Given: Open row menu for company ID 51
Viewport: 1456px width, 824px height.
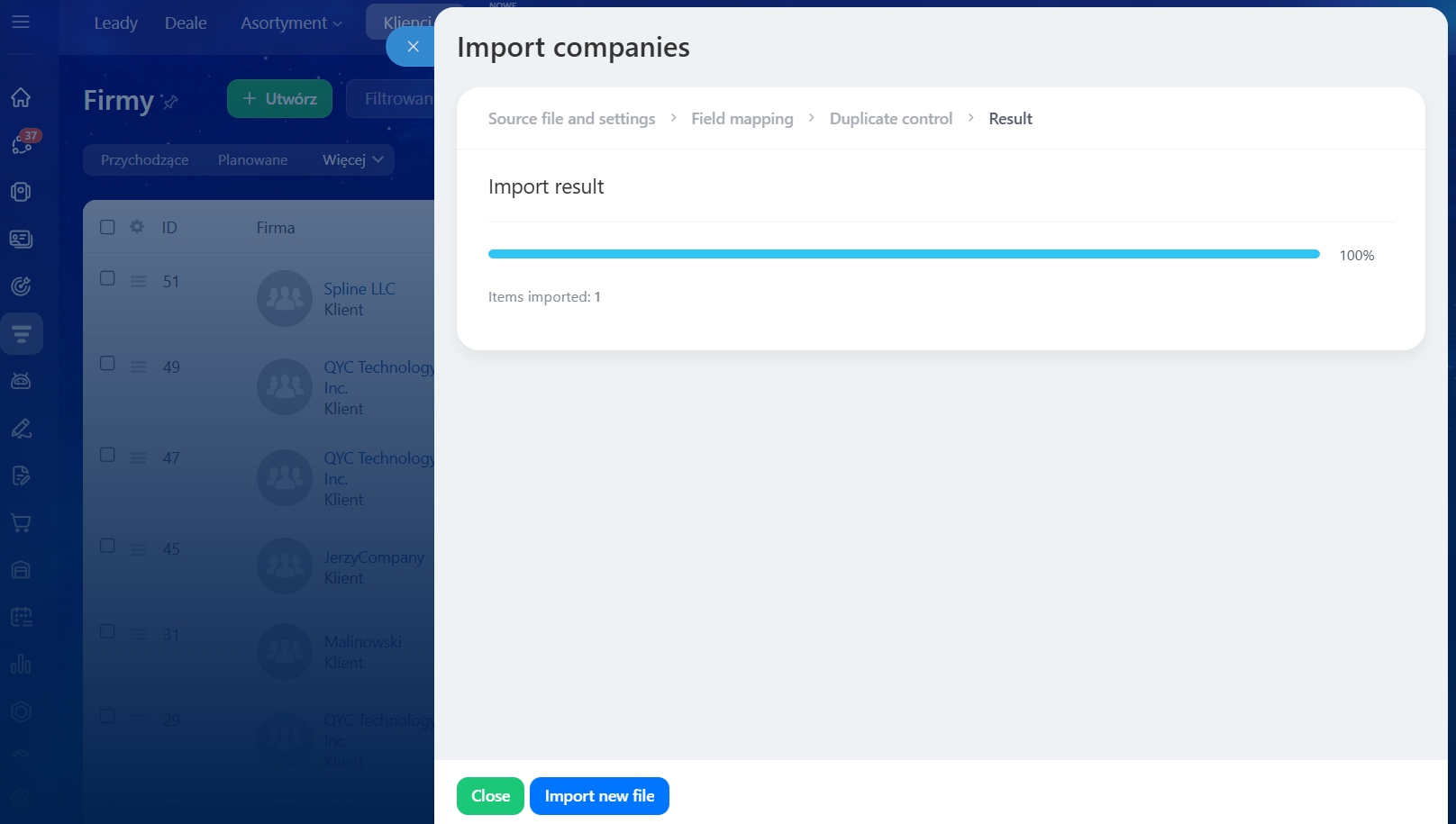Looking at the screenshot, I should [x=138, y=282].
